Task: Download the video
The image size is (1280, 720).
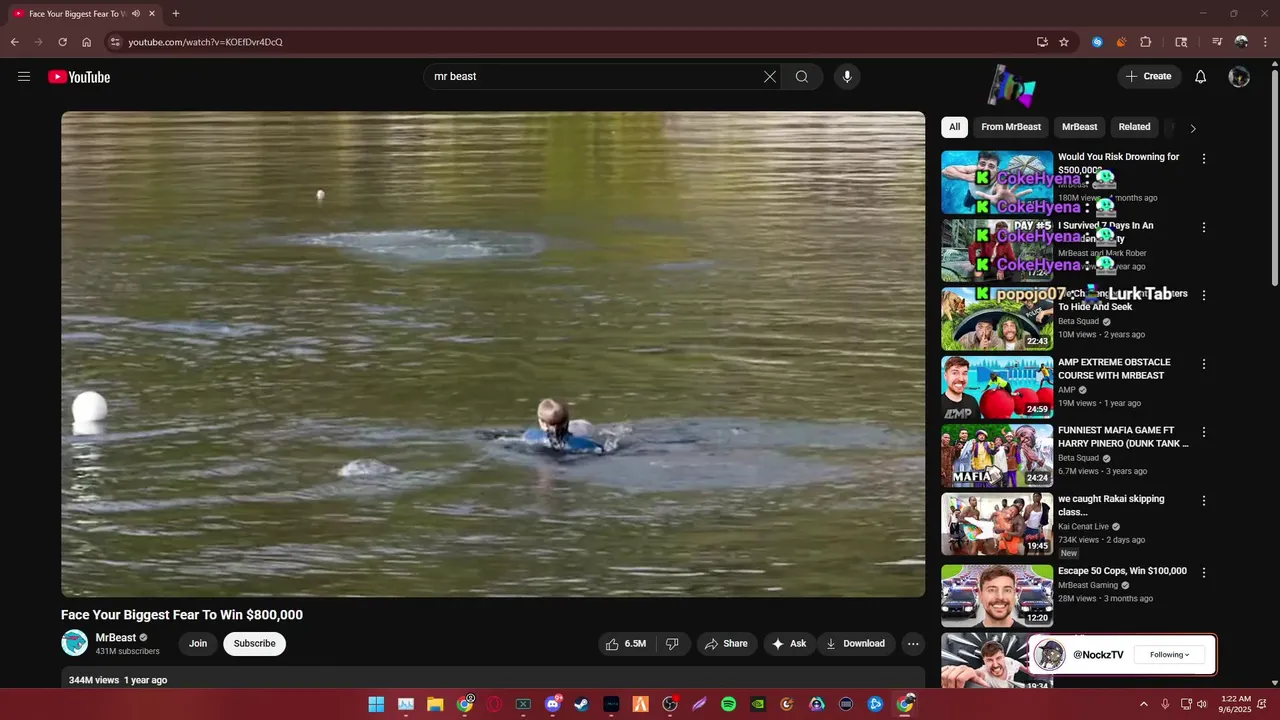Action: click(x=856, y=644)
